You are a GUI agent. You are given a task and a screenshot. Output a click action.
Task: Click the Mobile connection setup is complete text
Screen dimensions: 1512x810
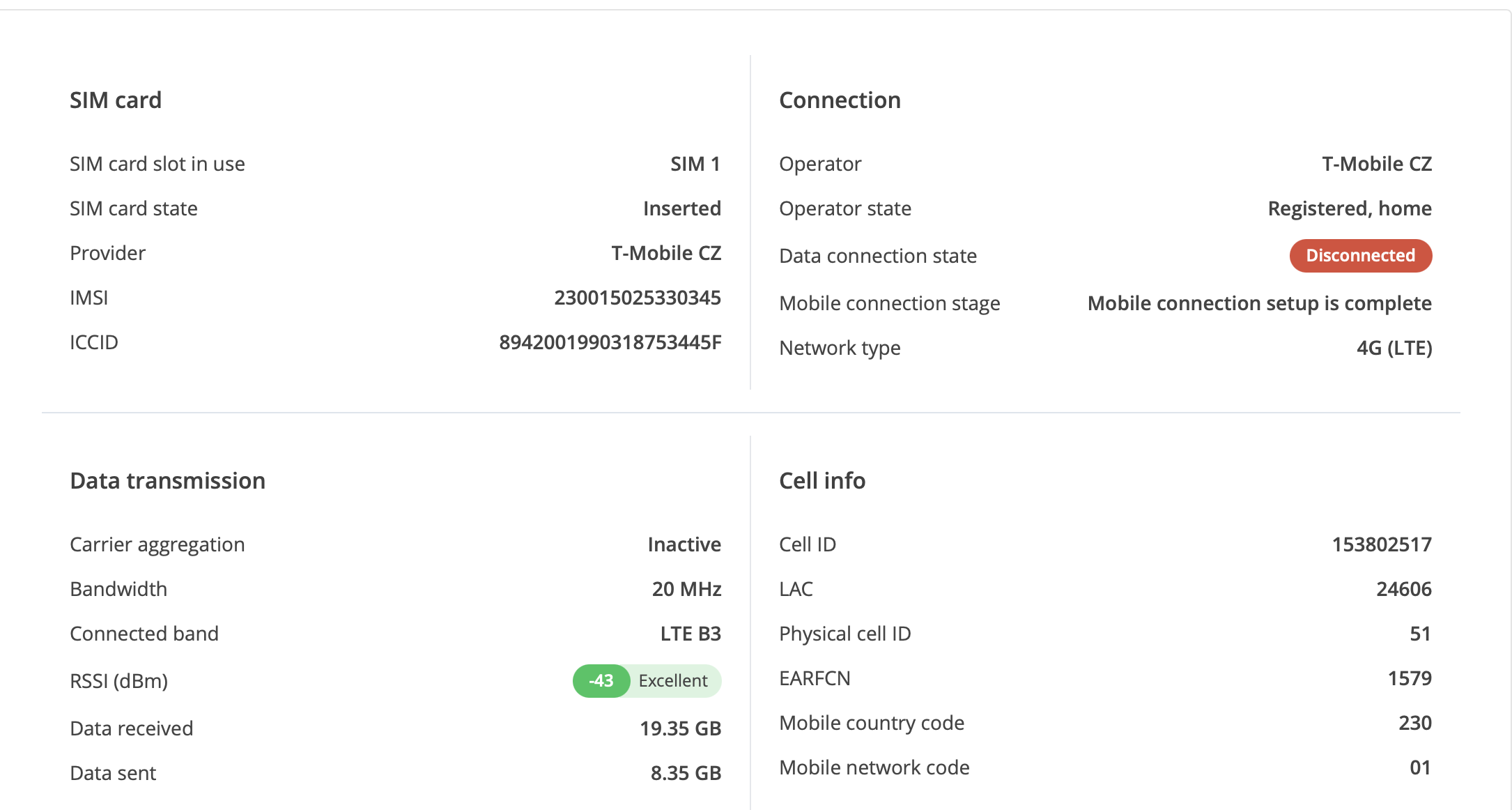(1259, 304)
